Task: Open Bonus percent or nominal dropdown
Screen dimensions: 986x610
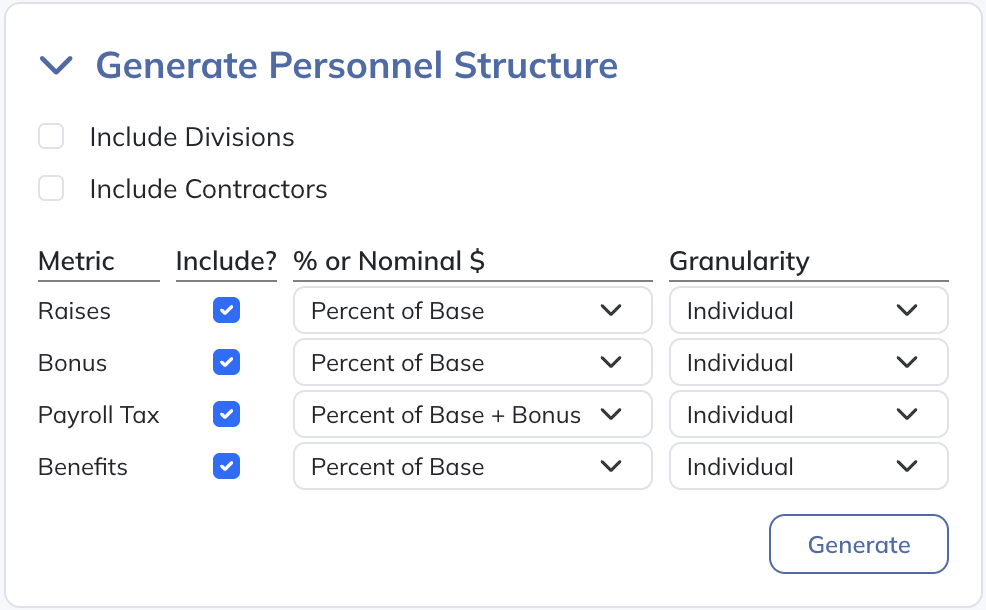Action: (x=472, y=363)
